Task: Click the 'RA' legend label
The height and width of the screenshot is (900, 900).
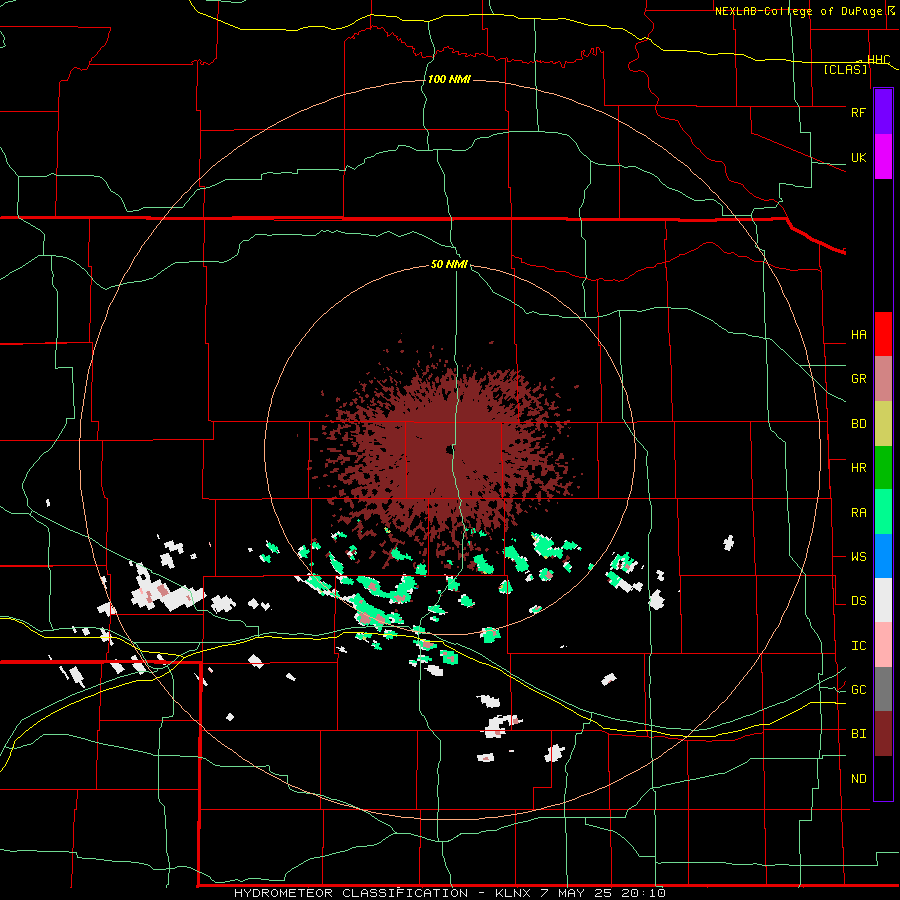Action: point(859,513)
